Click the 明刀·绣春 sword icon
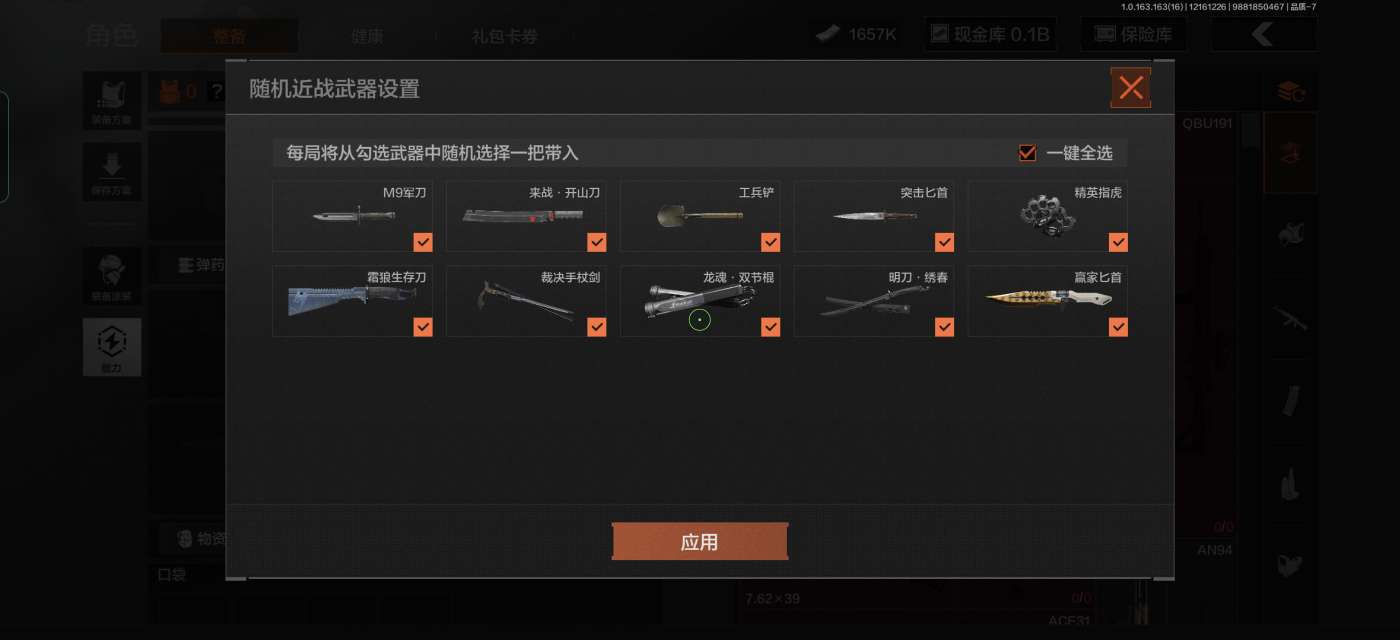 click(x=870, y=301)
